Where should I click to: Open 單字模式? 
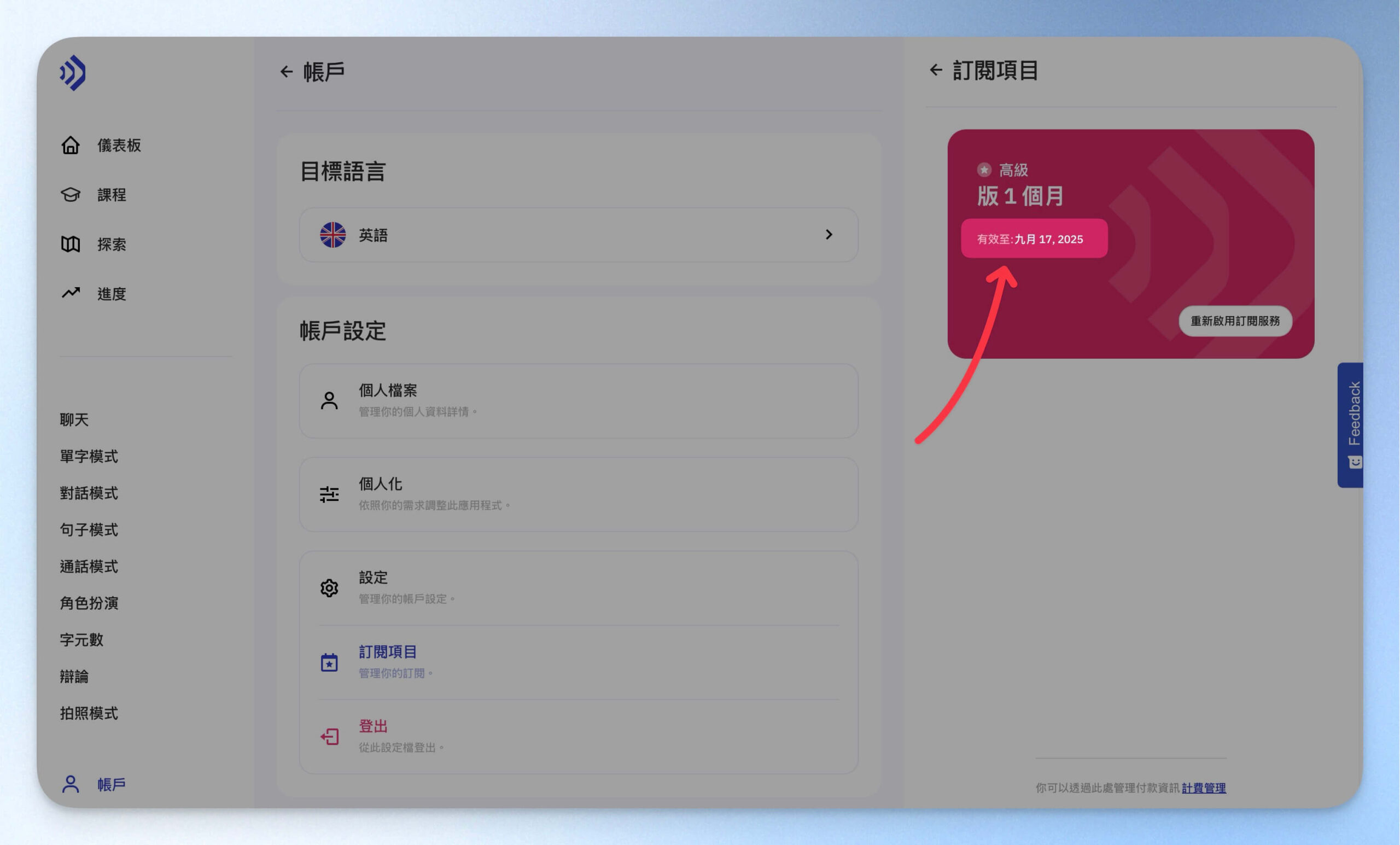click(x=89, y=456)
